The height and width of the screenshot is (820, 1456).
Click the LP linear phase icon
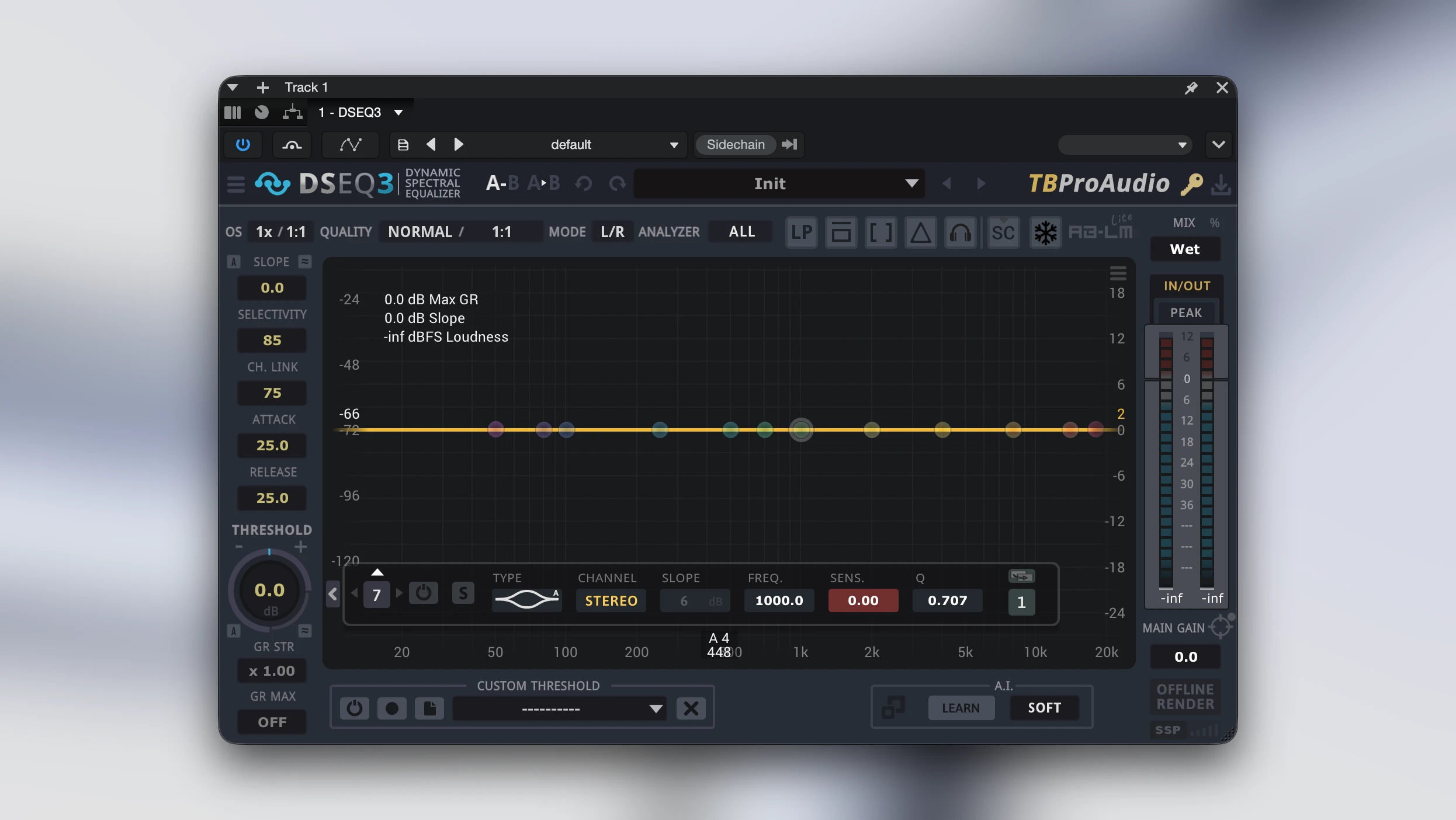click(801, 232)
